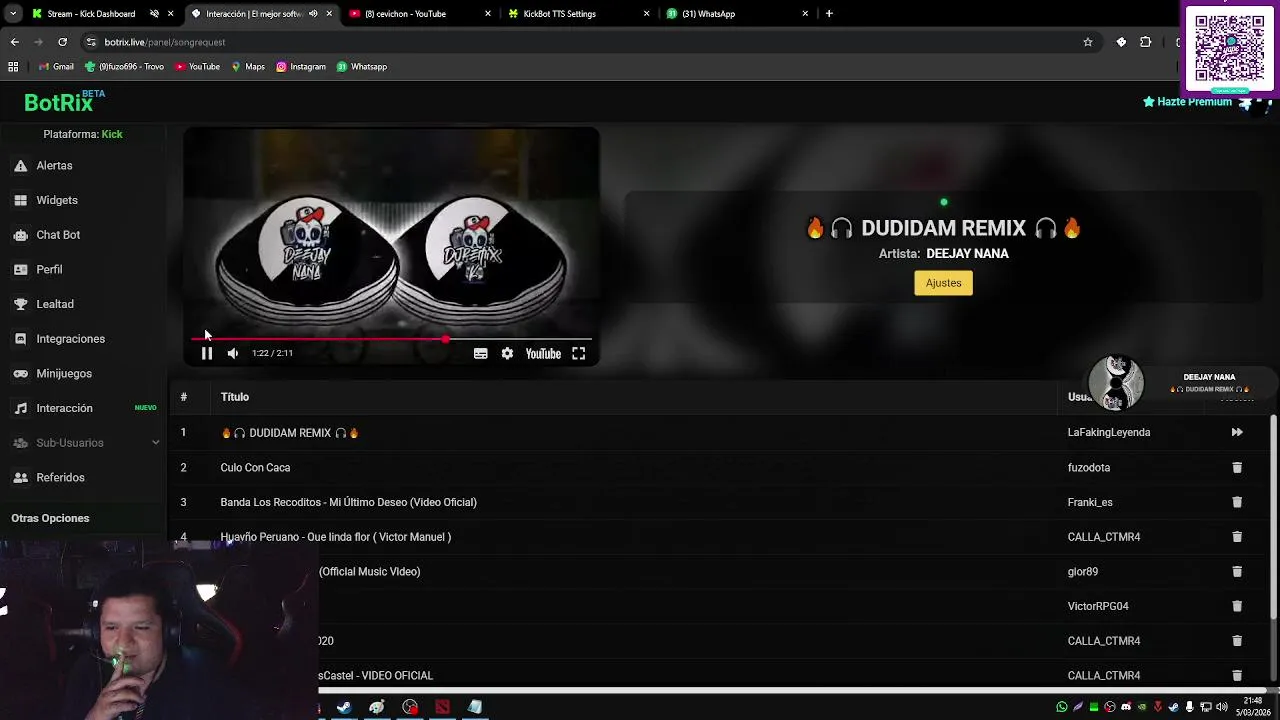Toggle subtitles in the video player

pyautogui.click(x=481, y=353)
